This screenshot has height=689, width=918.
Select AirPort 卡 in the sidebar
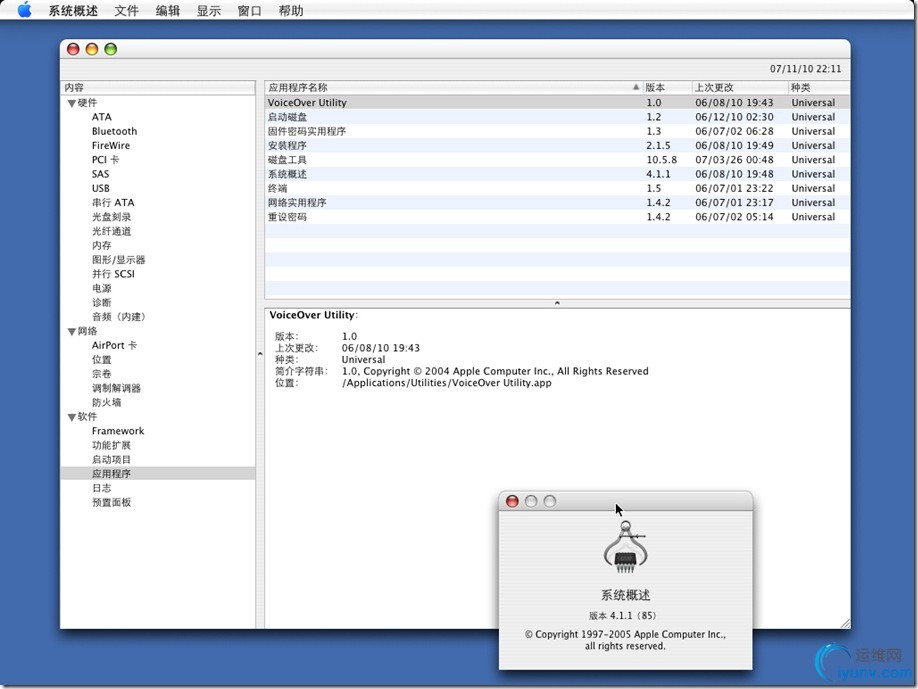point(114,345)
